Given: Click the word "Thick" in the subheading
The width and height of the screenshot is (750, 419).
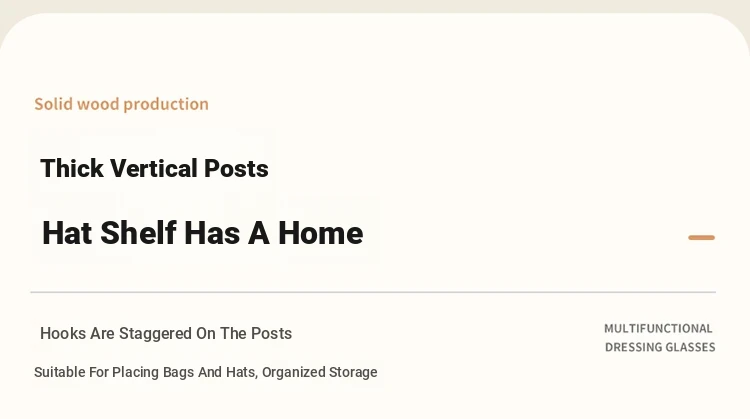Looking at the screenshot, I should [x=72, y=168].
